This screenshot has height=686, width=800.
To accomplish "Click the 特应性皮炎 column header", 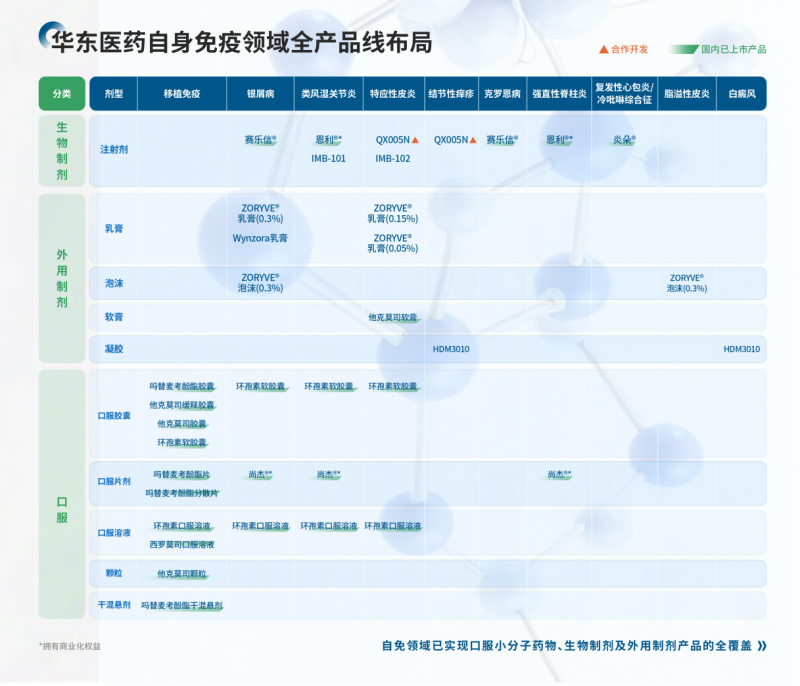I will [393, 94].
